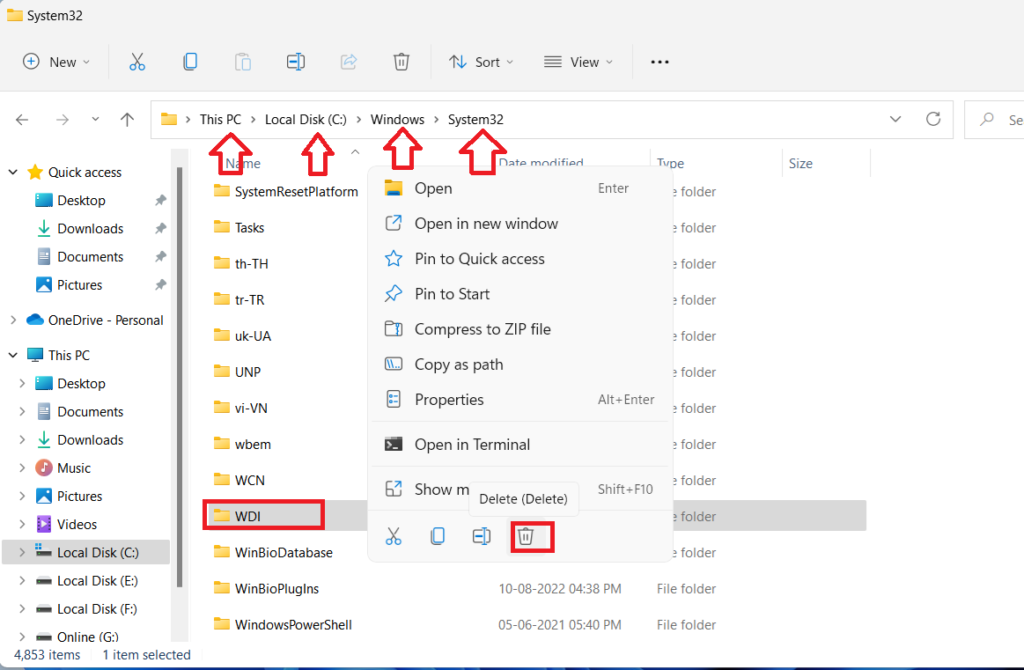Go forward with the right arrow button

click(x=62, y=120)
